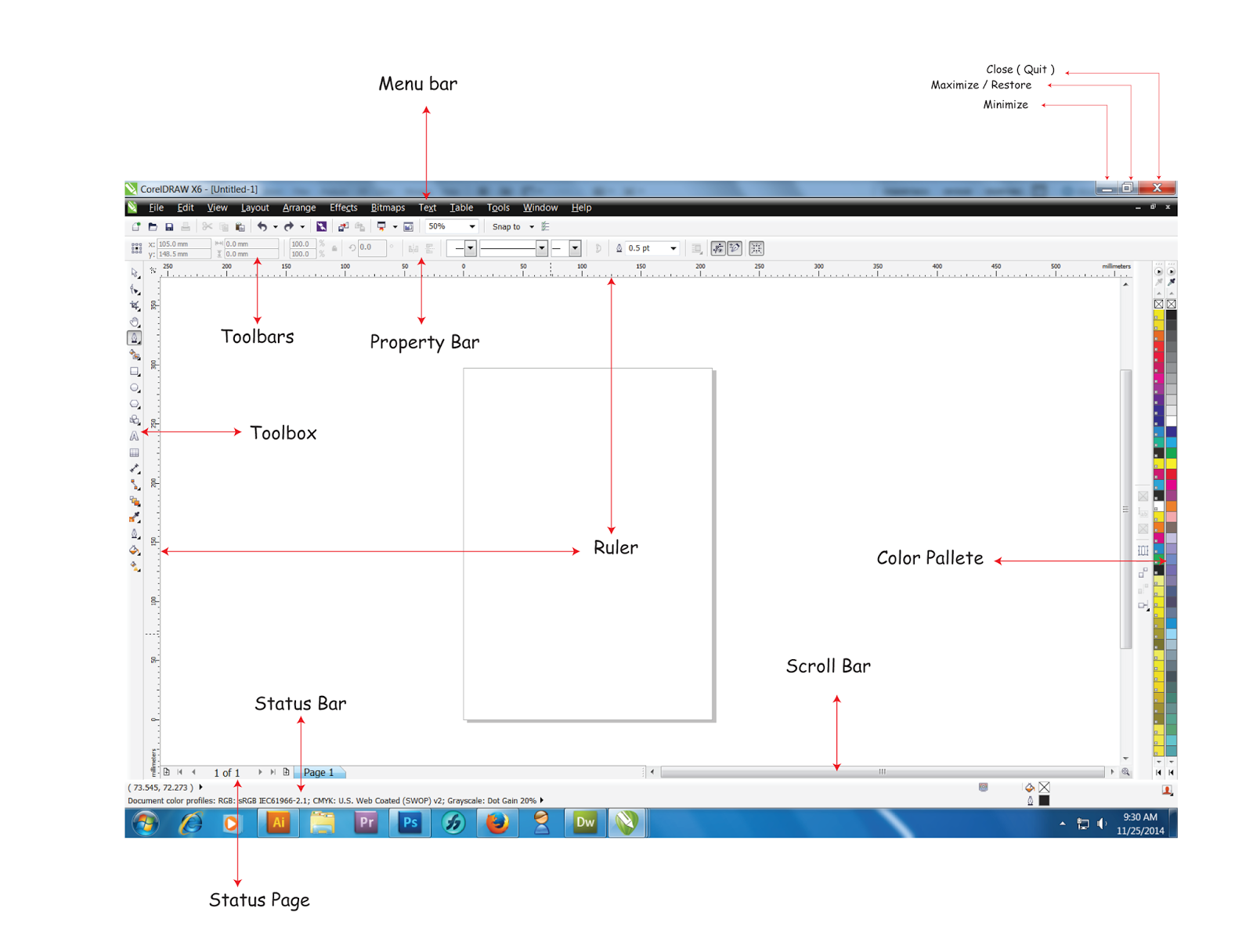Select the Shape tool
1253x952 pixels.
click(135, 289)
